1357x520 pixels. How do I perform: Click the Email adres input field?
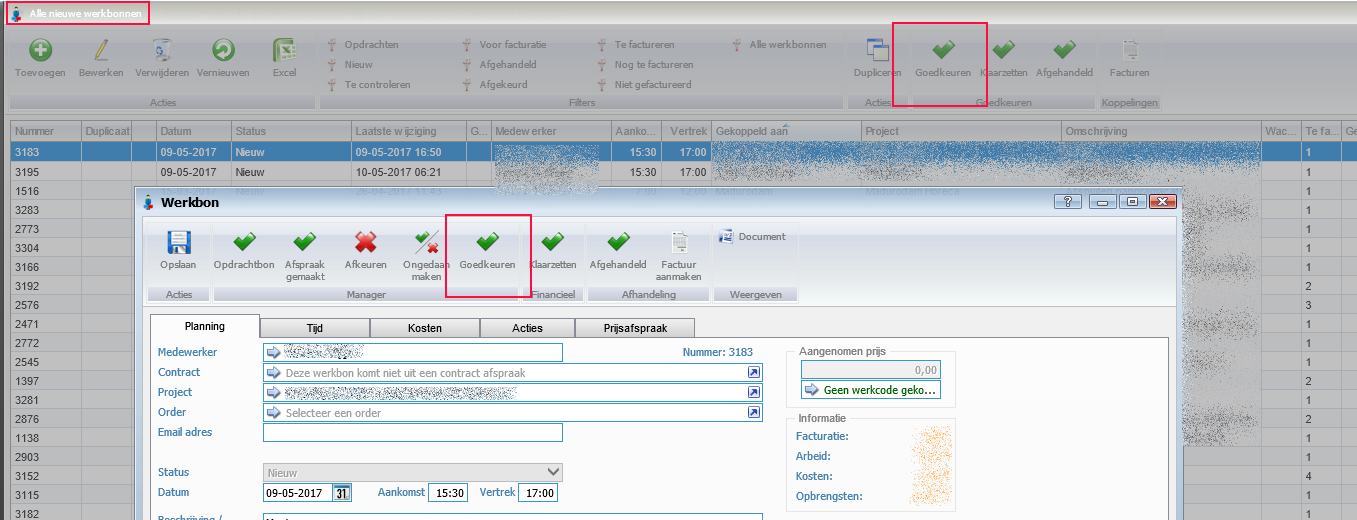[412, 433]
